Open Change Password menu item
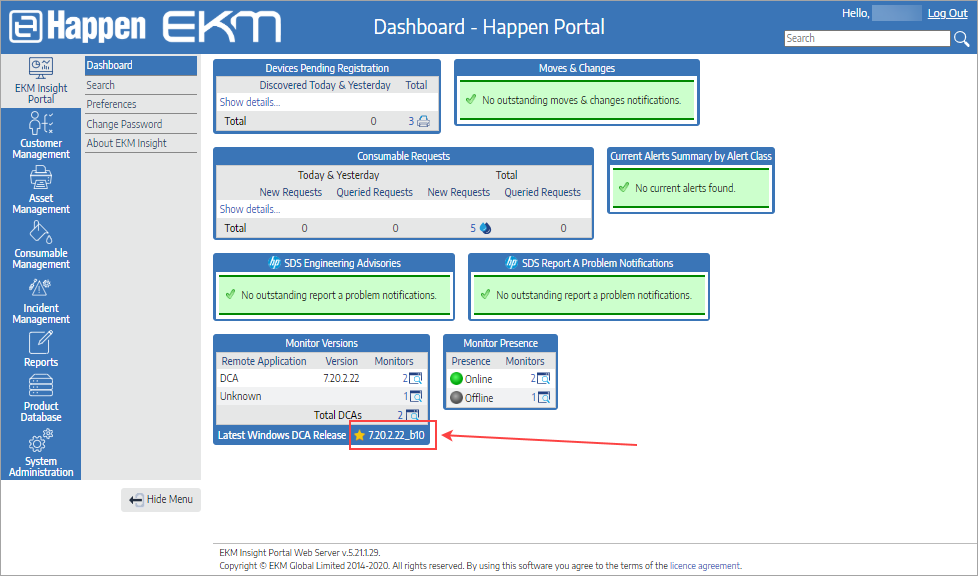This screenshot has width=978, height=576. tap(140, 124)
